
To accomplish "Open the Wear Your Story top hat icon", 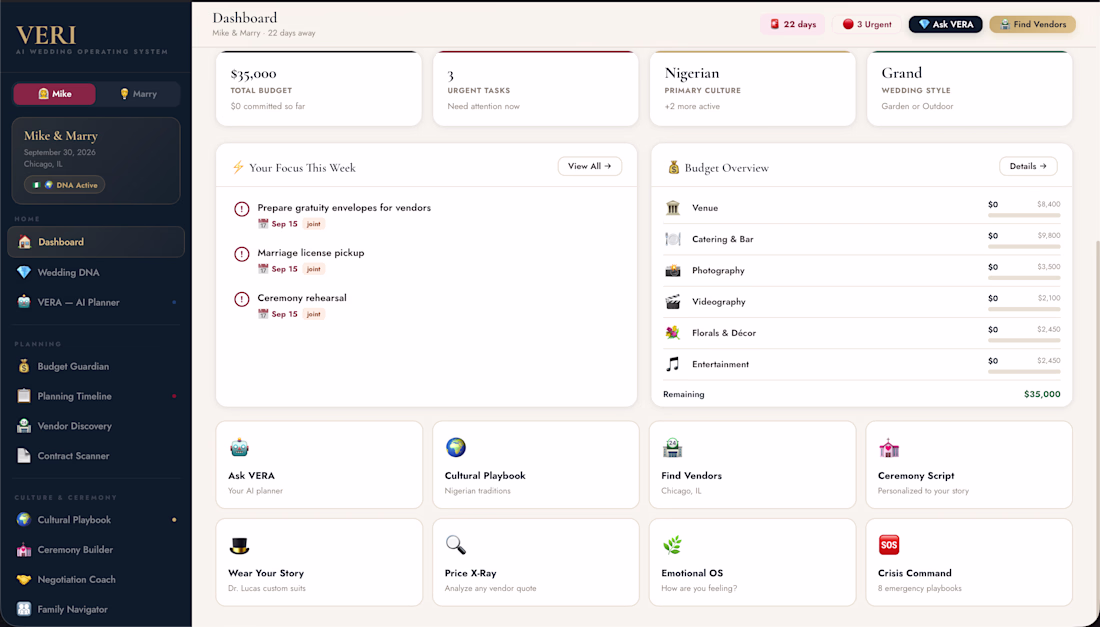I will click(x=239, y=545).
